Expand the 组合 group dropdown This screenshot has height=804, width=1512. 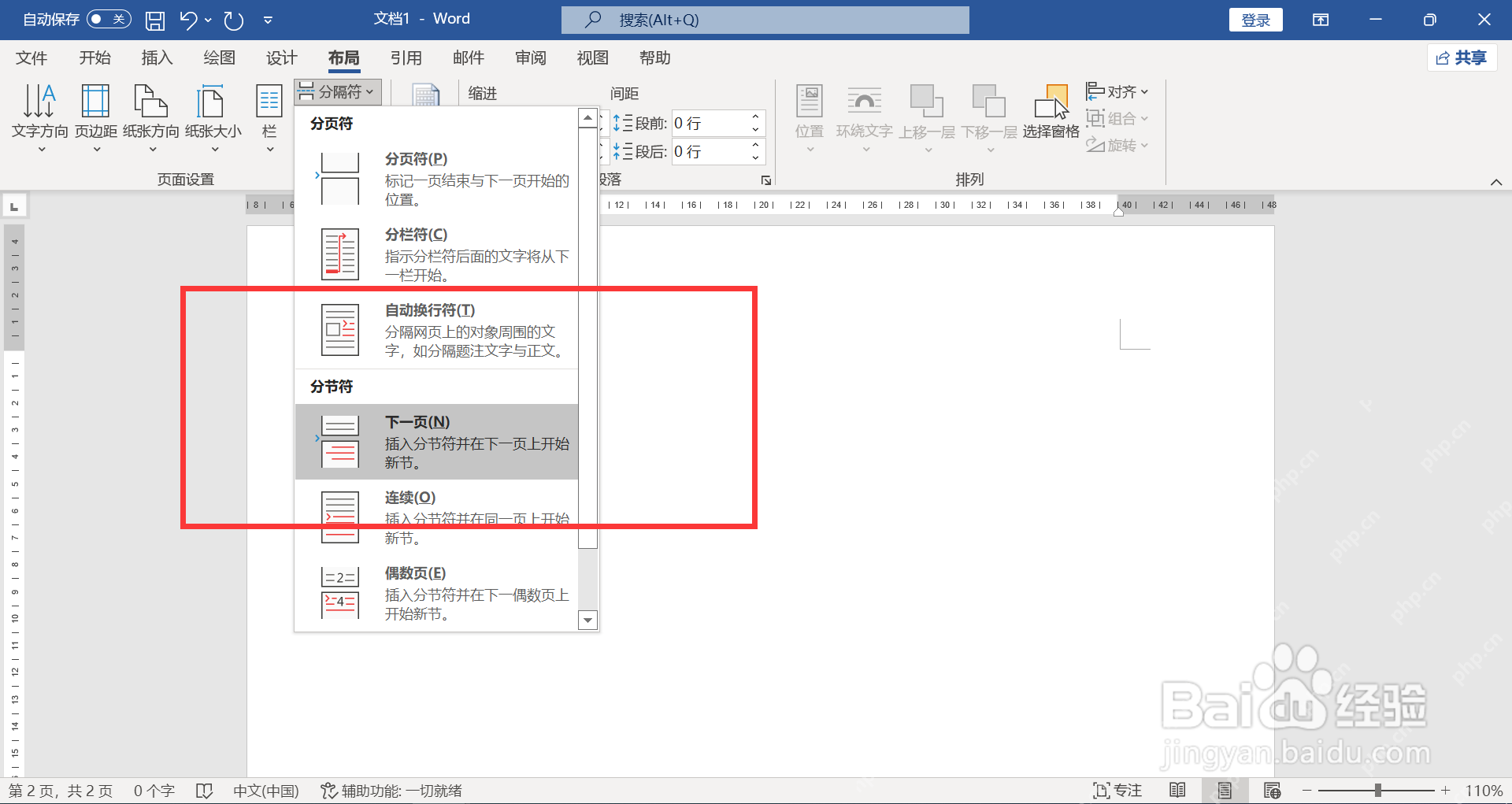(1117, 118)
